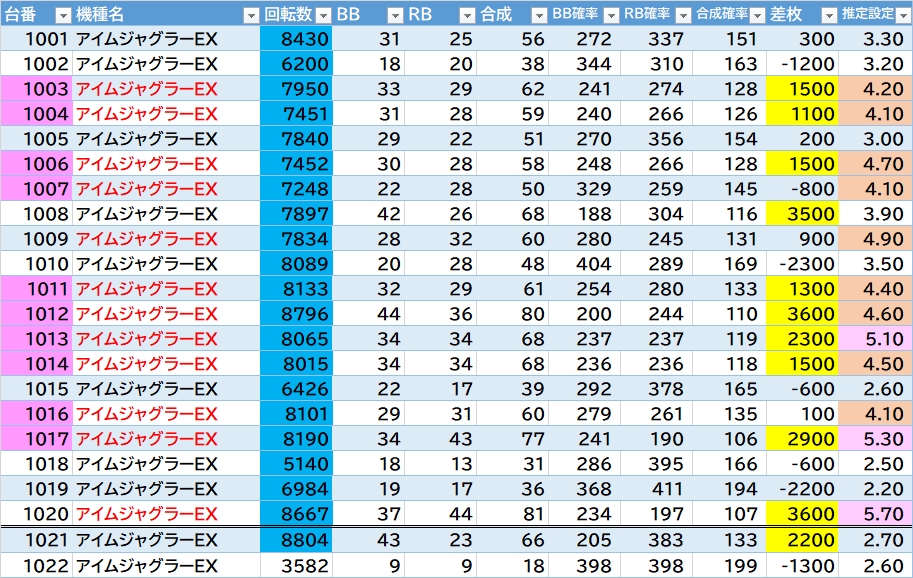Screen dimensions: 913x578
Task: Select spin count cell 8796
Action: [x=296, y=314]
